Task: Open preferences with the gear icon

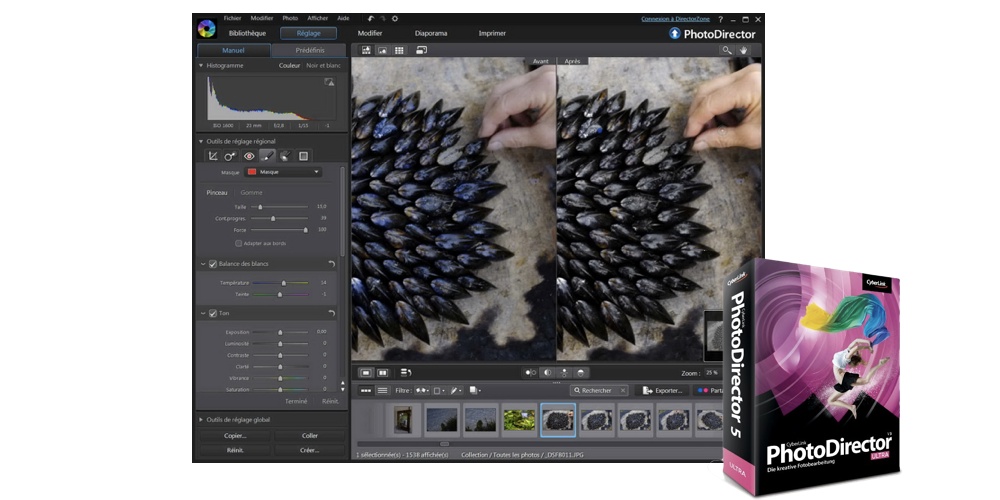Action: pyautogui.click(x=395, y=19)
